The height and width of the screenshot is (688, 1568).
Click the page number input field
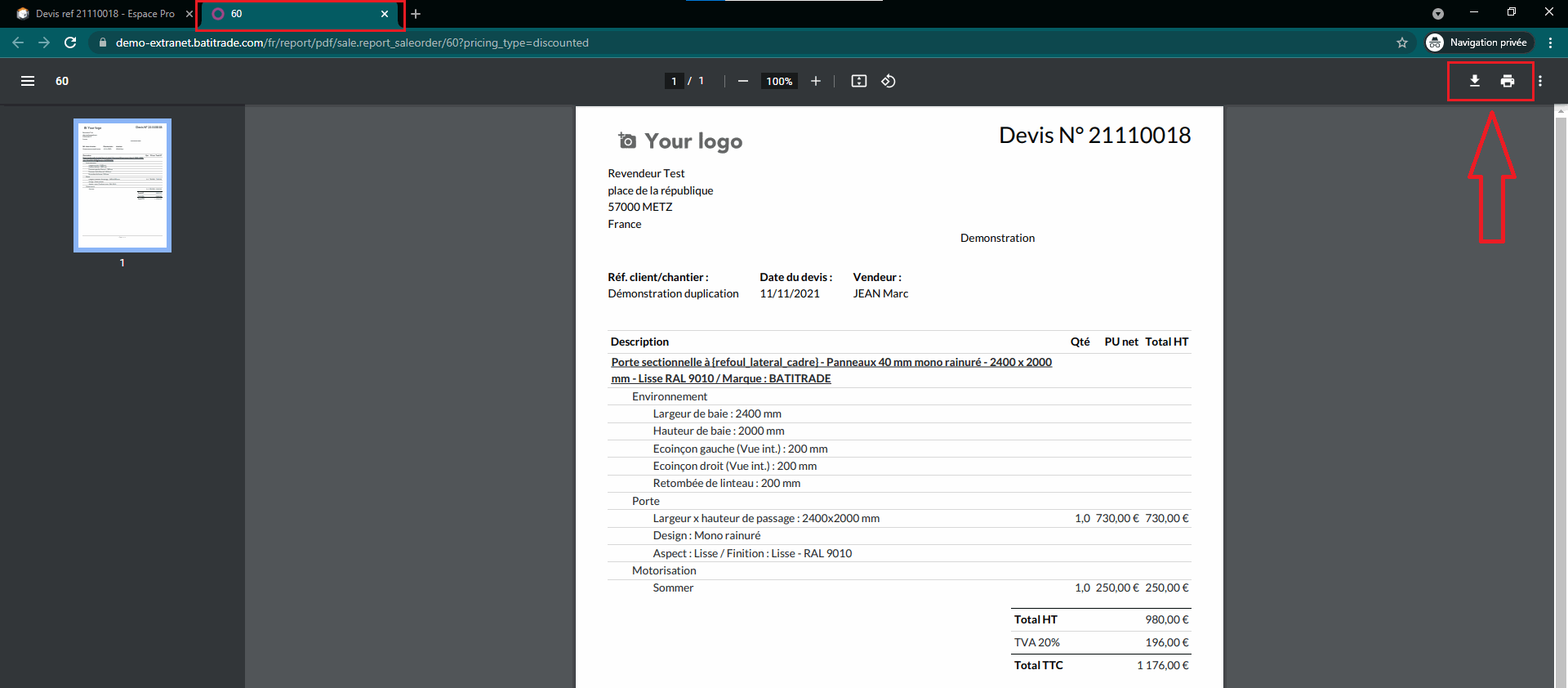(674, 81)
